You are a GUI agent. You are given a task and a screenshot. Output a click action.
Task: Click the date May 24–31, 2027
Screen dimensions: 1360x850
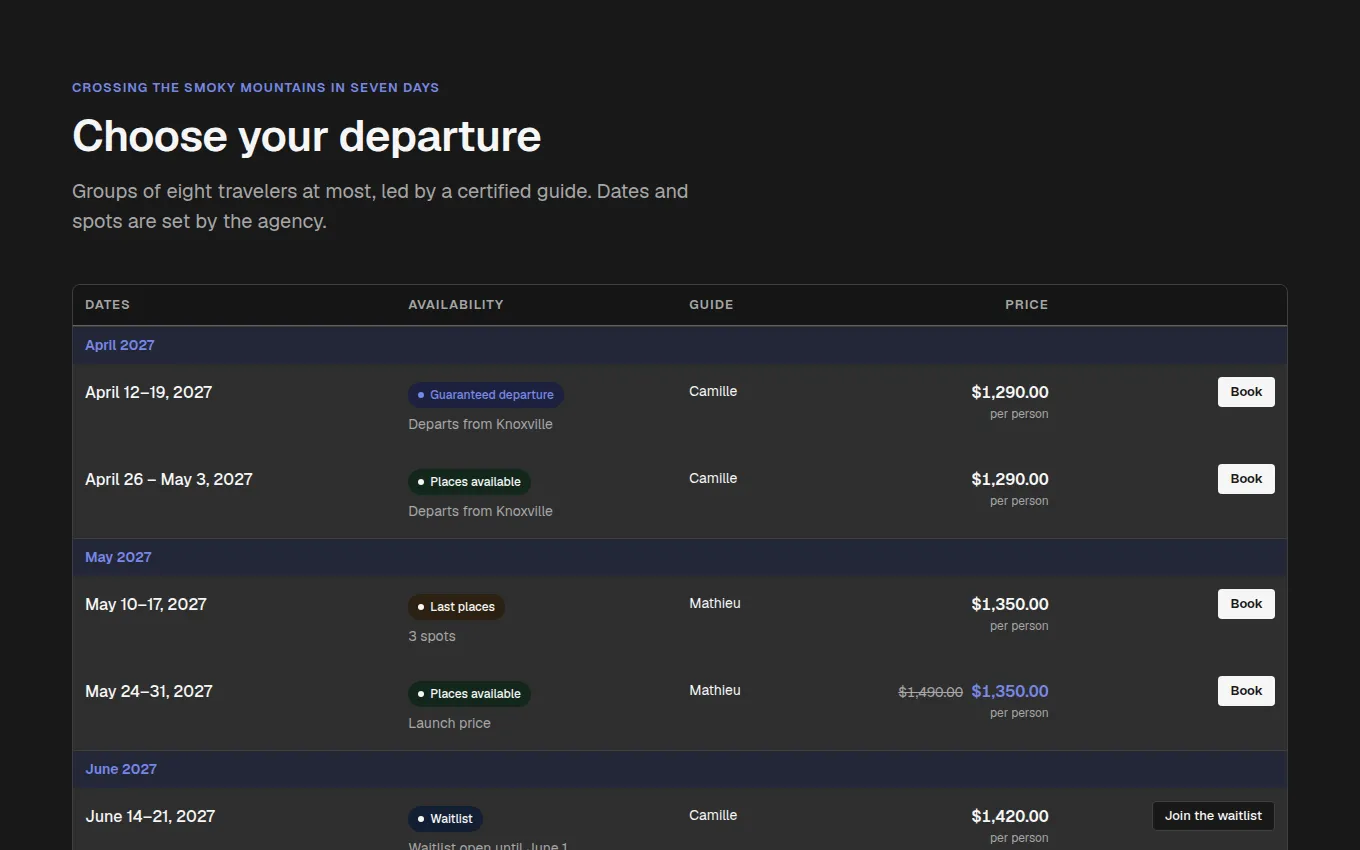click(149, 691)
